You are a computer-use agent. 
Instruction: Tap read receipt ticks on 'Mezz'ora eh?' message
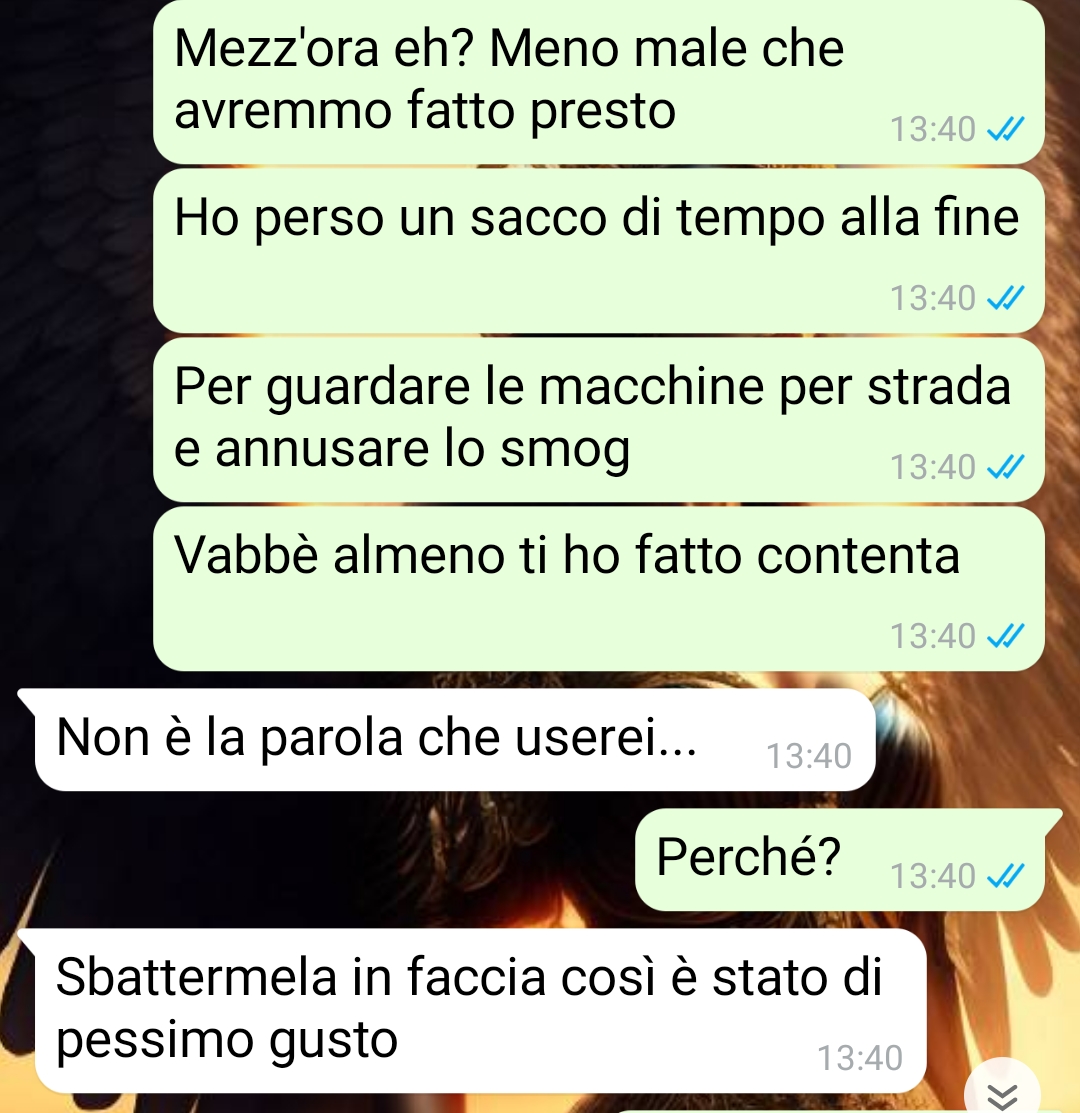click(x=1006, y=129)
